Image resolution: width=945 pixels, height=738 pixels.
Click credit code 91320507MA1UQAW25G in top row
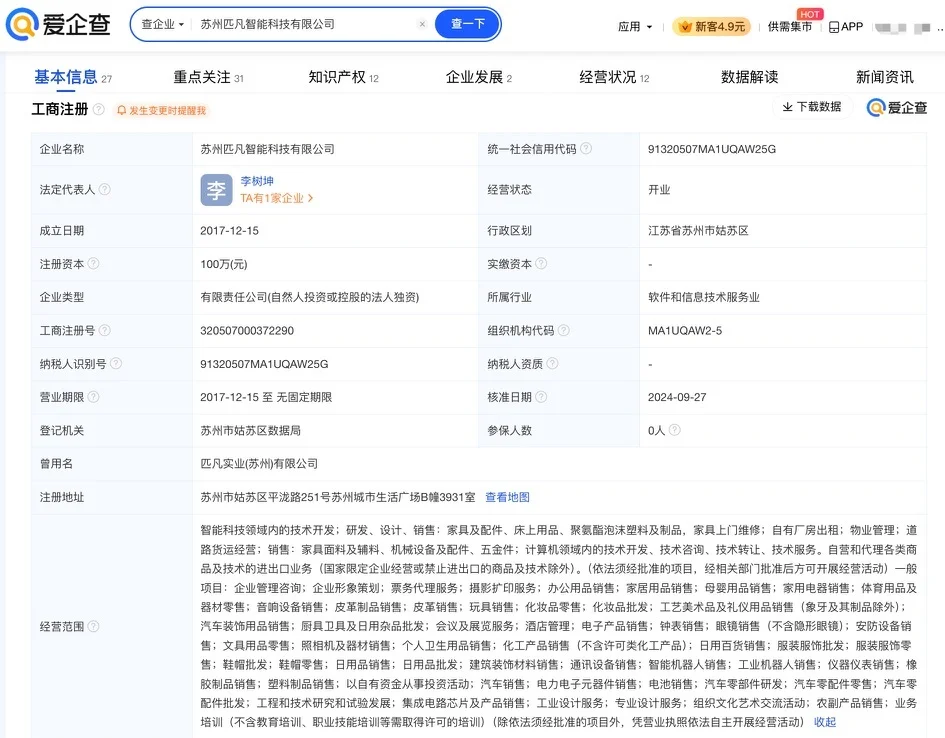[712, 149]
